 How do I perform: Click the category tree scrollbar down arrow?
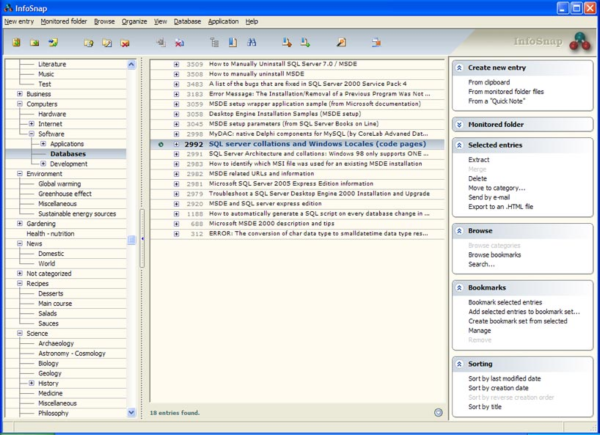pyautogui.click(x=131, y=412)
